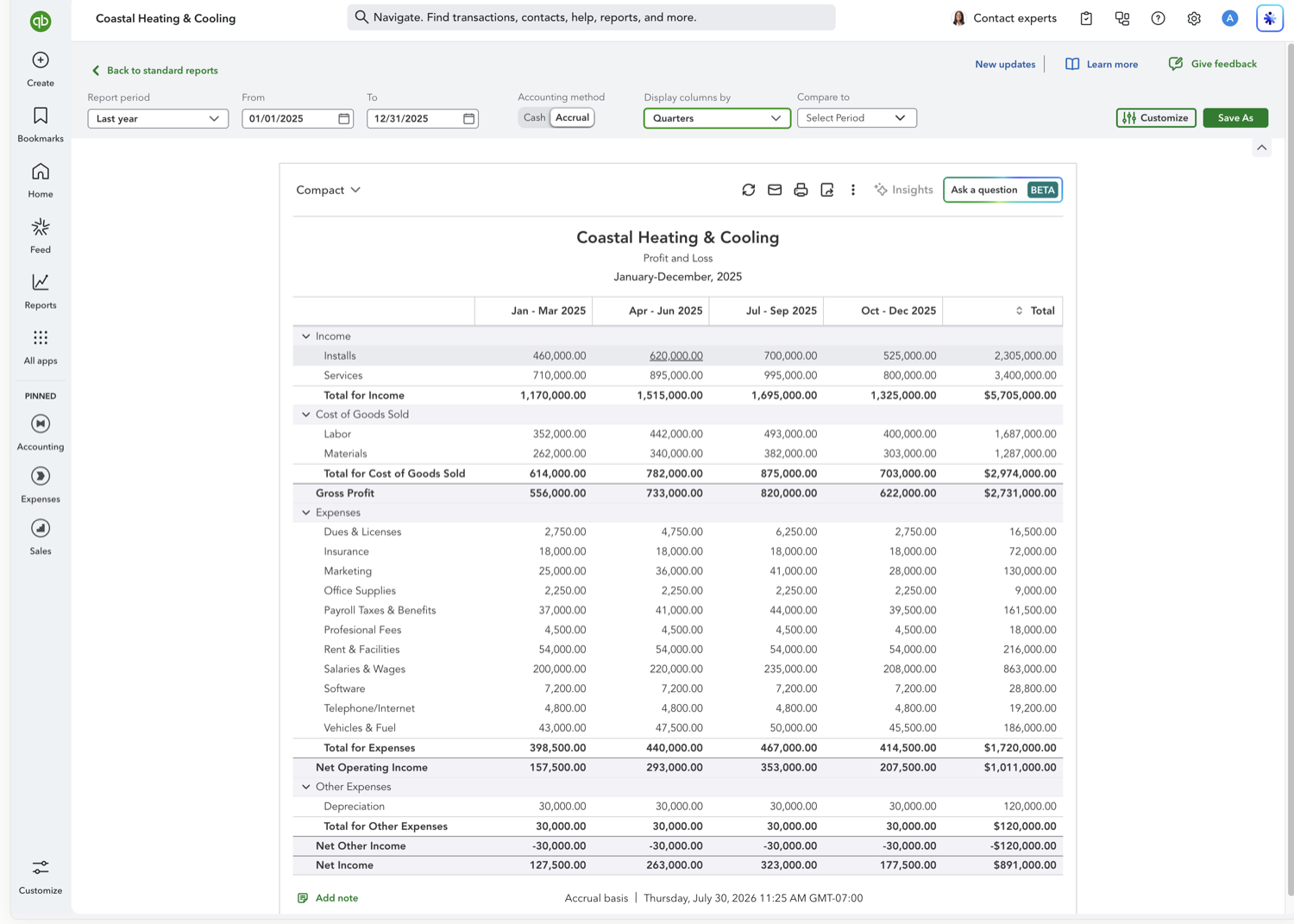Image resolution: width=1294 pixels, height=924 pixels.
Task: Click Add note below the report
Action: click(328, 898)
